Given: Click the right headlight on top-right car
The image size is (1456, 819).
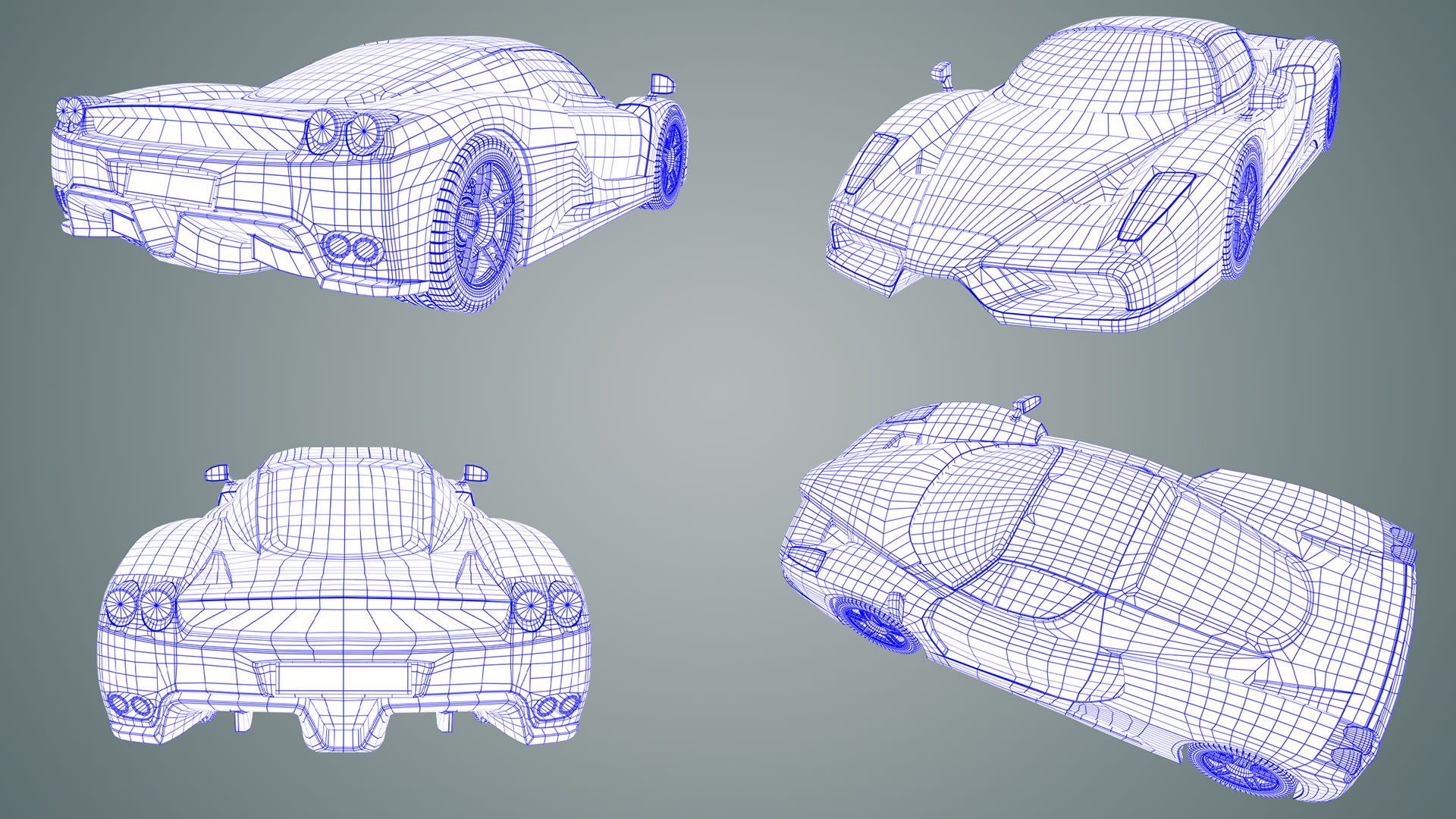Looking at the screenshot, I should pyautogui.click(x=1156, y=206).
